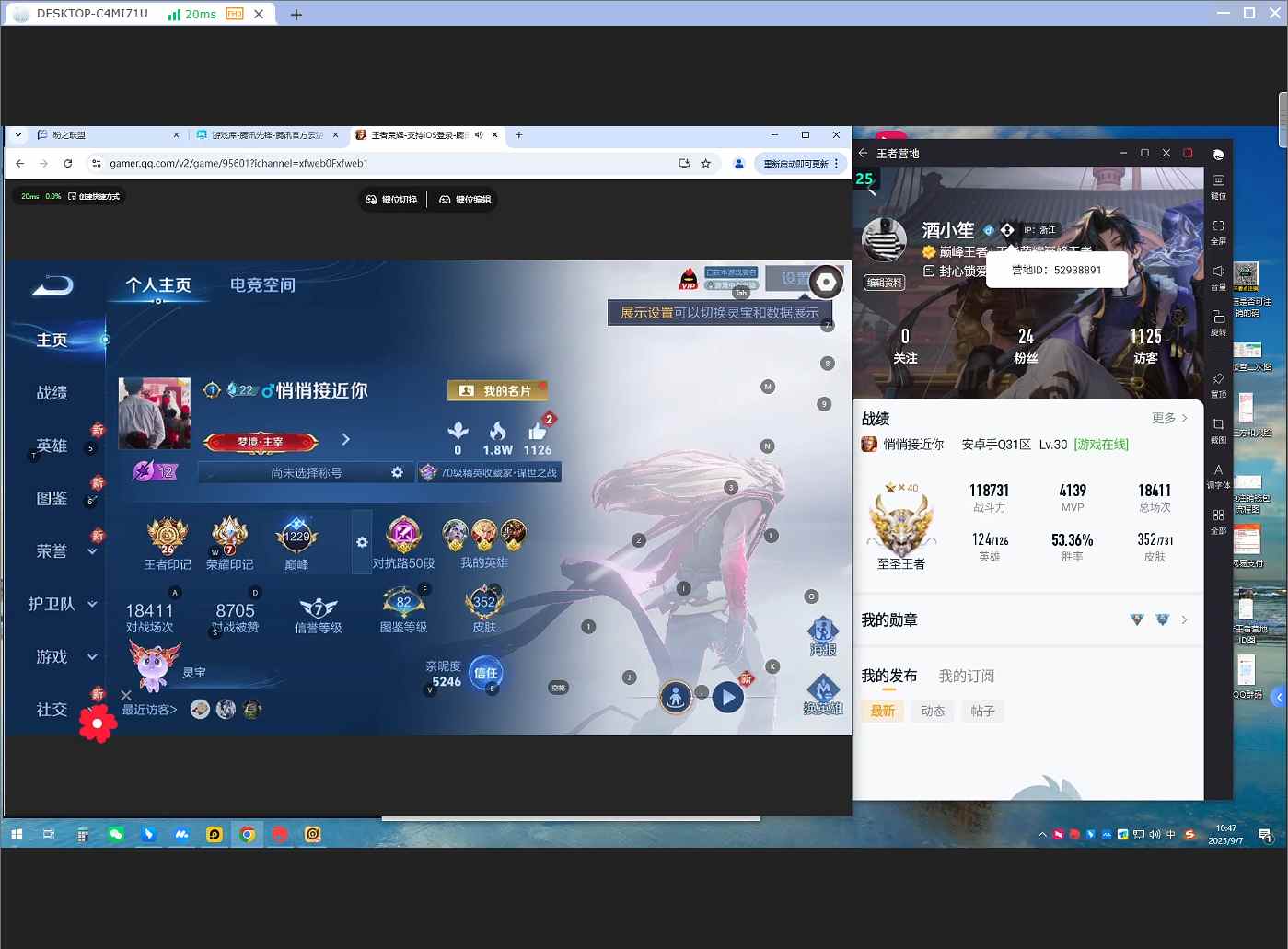Select the 帖子 filter tab
The image size is (1288, 949).
[982, 711]
